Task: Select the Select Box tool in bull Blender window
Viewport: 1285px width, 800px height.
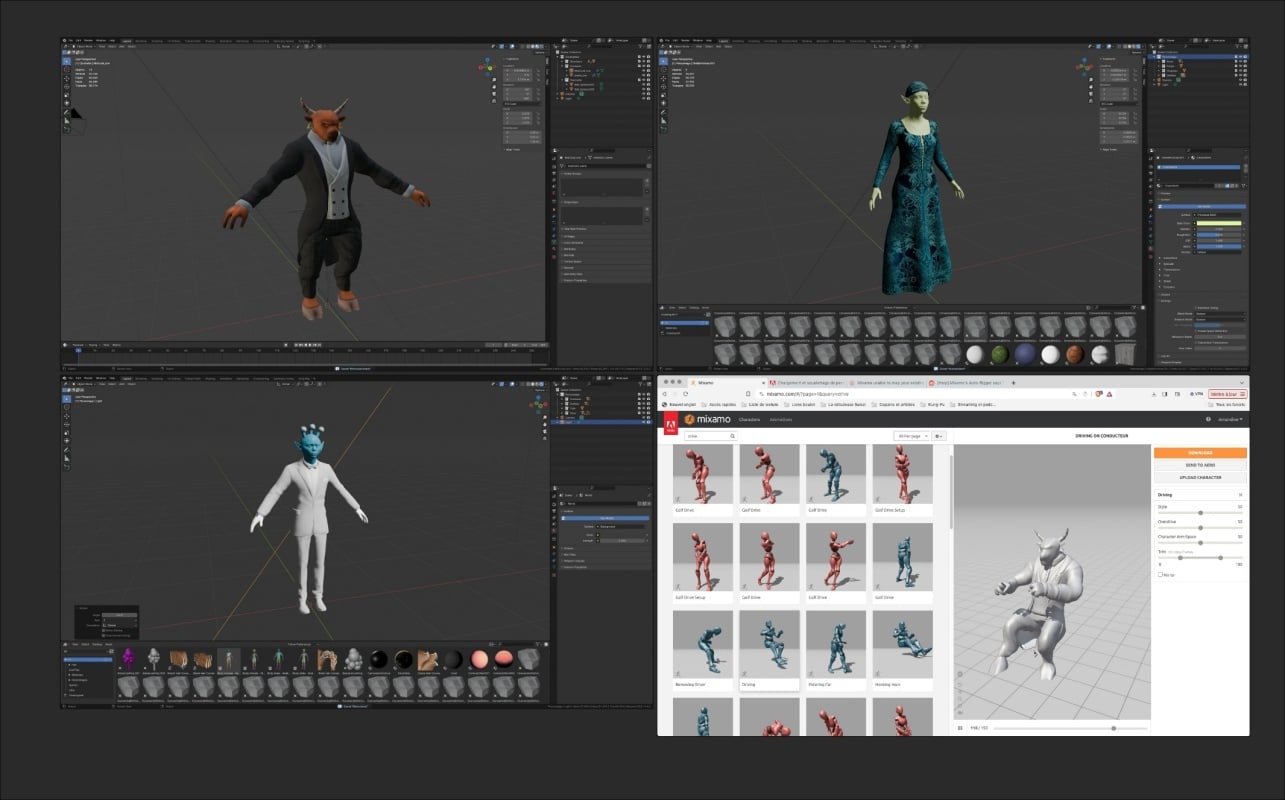Action: tap(67, 61)
